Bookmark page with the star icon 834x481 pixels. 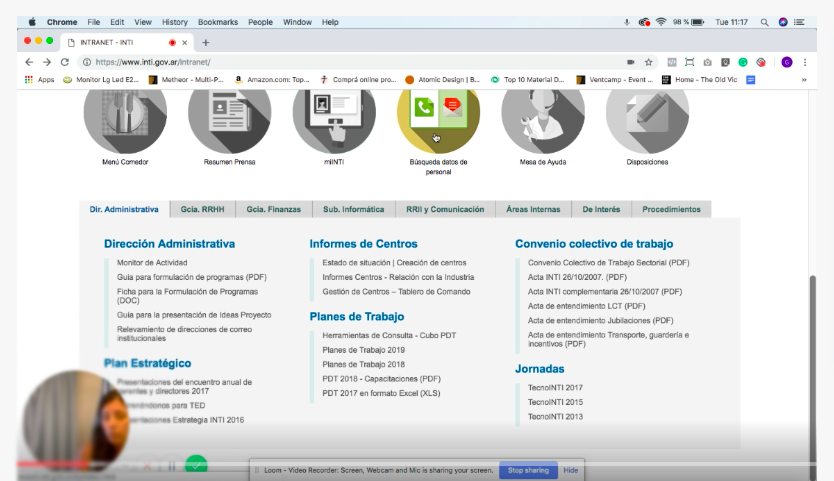point(648,62)
